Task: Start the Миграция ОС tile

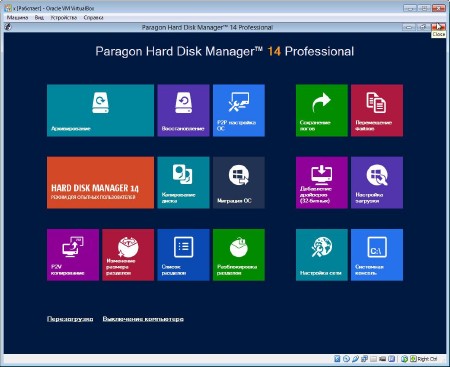Action: tap(239, 183)
